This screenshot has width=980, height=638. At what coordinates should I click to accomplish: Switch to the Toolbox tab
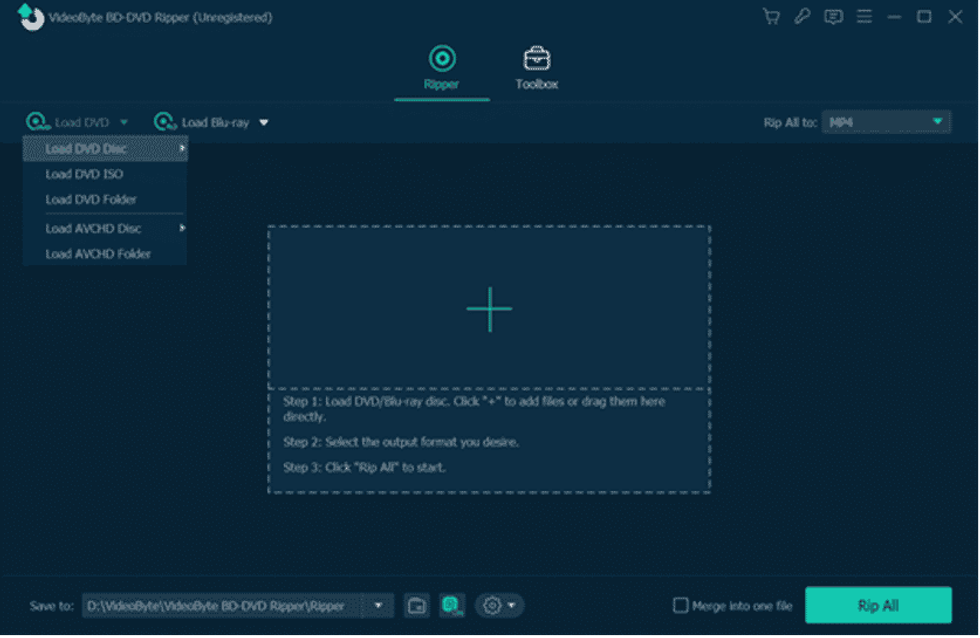(536, 67)
